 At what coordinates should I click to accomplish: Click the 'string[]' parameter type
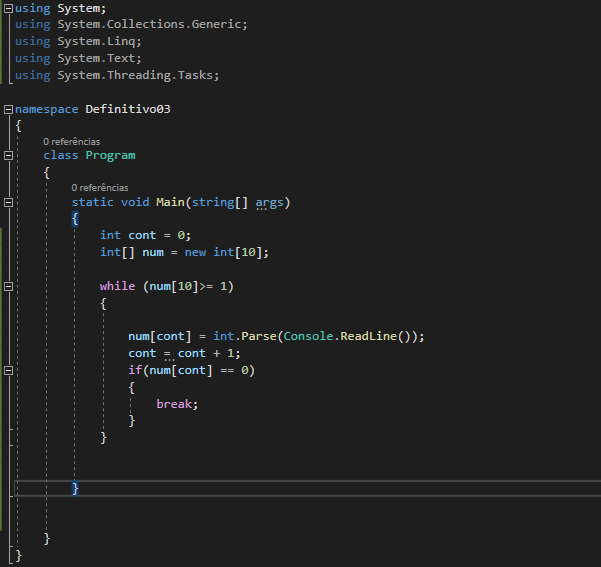click(x=220, y=202)
